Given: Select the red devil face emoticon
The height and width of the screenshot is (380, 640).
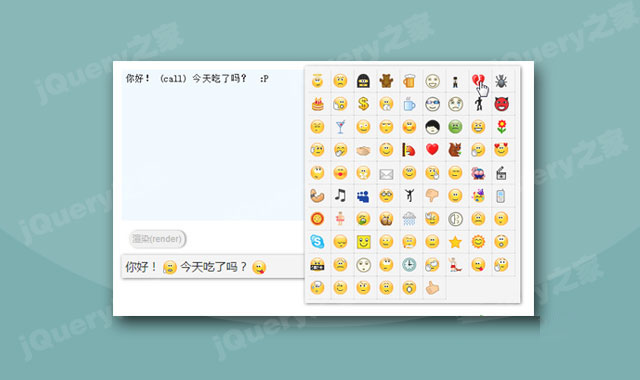Looking at the screenshot, I should (x=501, y=104).
